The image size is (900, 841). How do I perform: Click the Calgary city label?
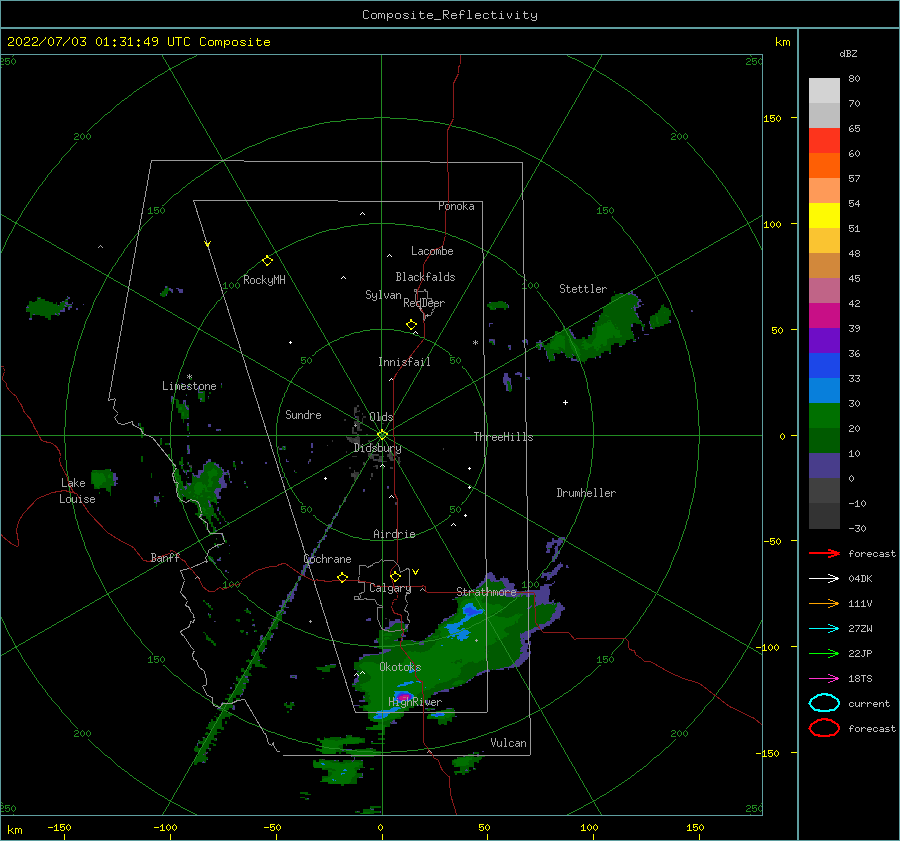pos(390,588)
